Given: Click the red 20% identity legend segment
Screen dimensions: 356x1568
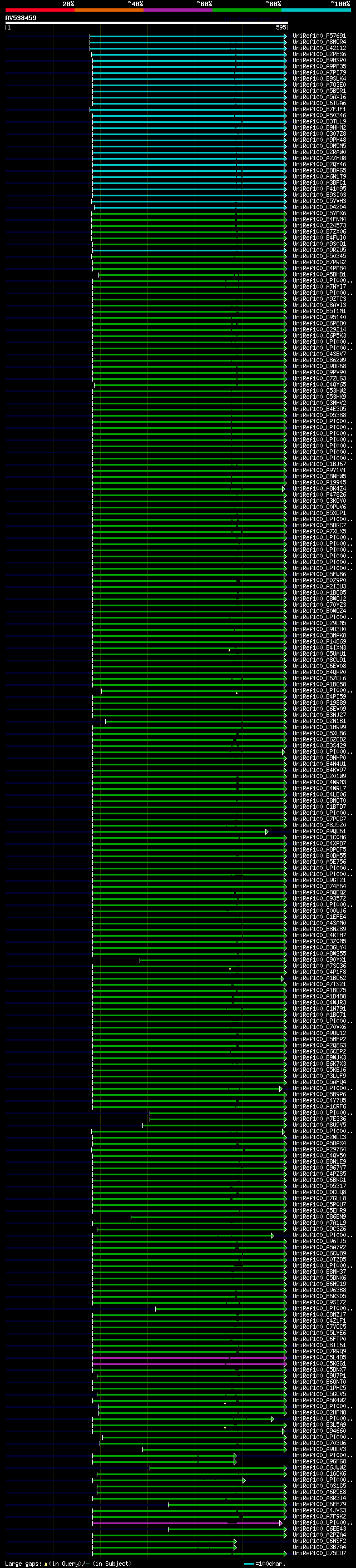Looking at the screenshot, I should point(39,10).
